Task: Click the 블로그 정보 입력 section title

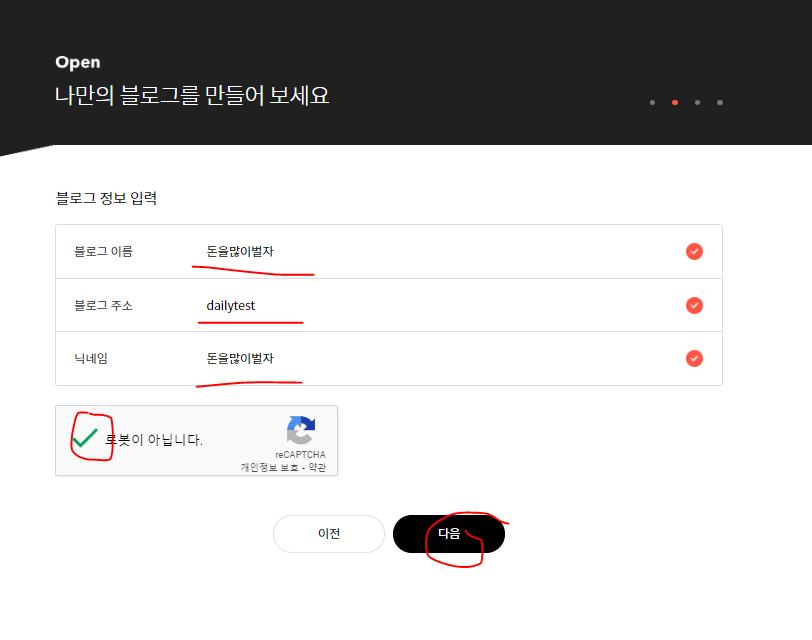Action: [x=106, y=198]
